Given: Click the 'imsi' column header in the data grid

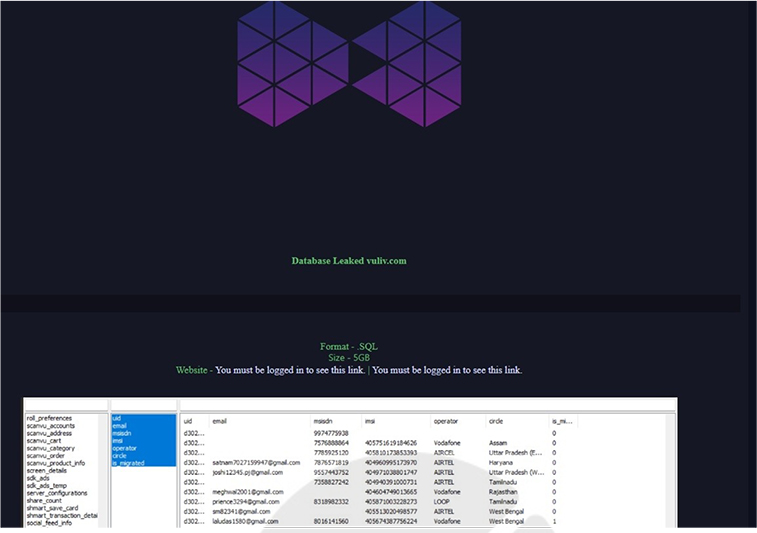Looking at the screenshot, I should 370,421.
